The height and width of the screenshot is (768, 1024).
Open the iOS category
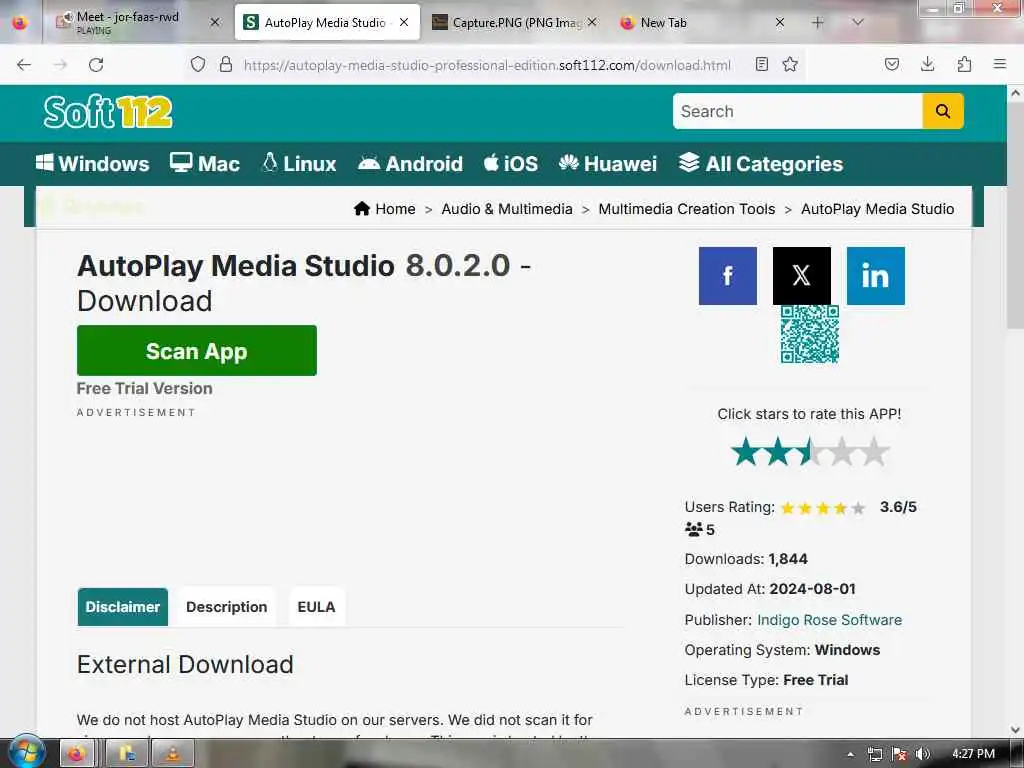pos(511,163)
